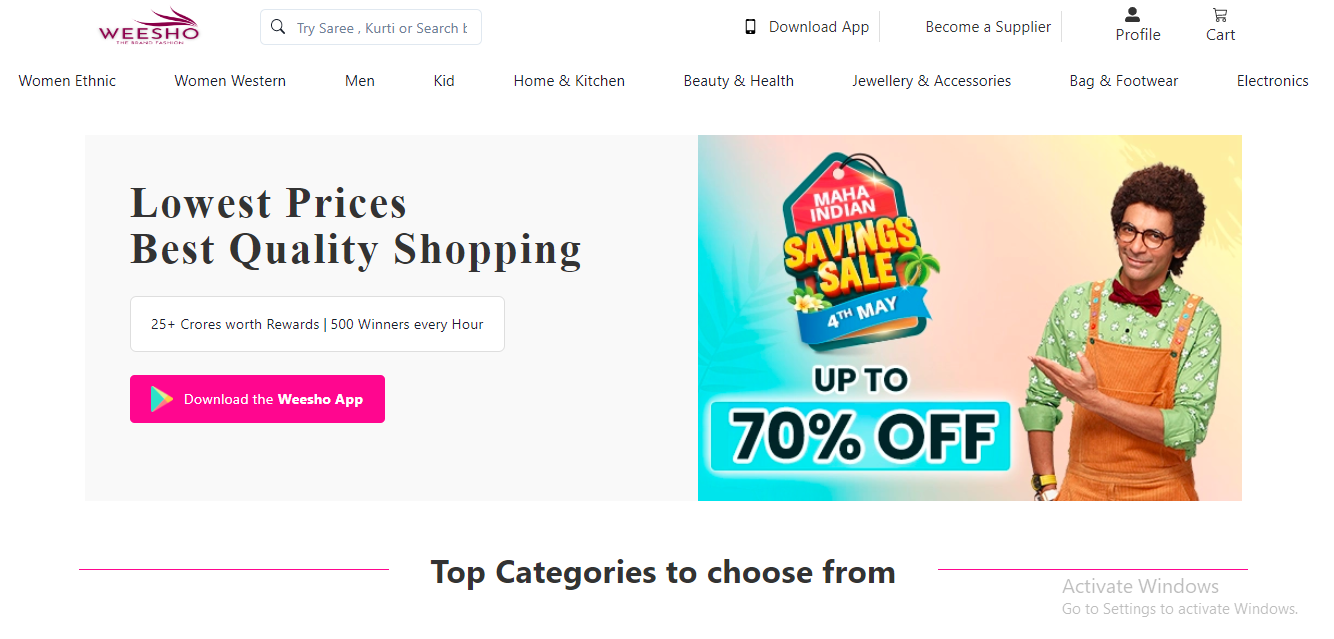Select the Kid category

tap(444, 81)
